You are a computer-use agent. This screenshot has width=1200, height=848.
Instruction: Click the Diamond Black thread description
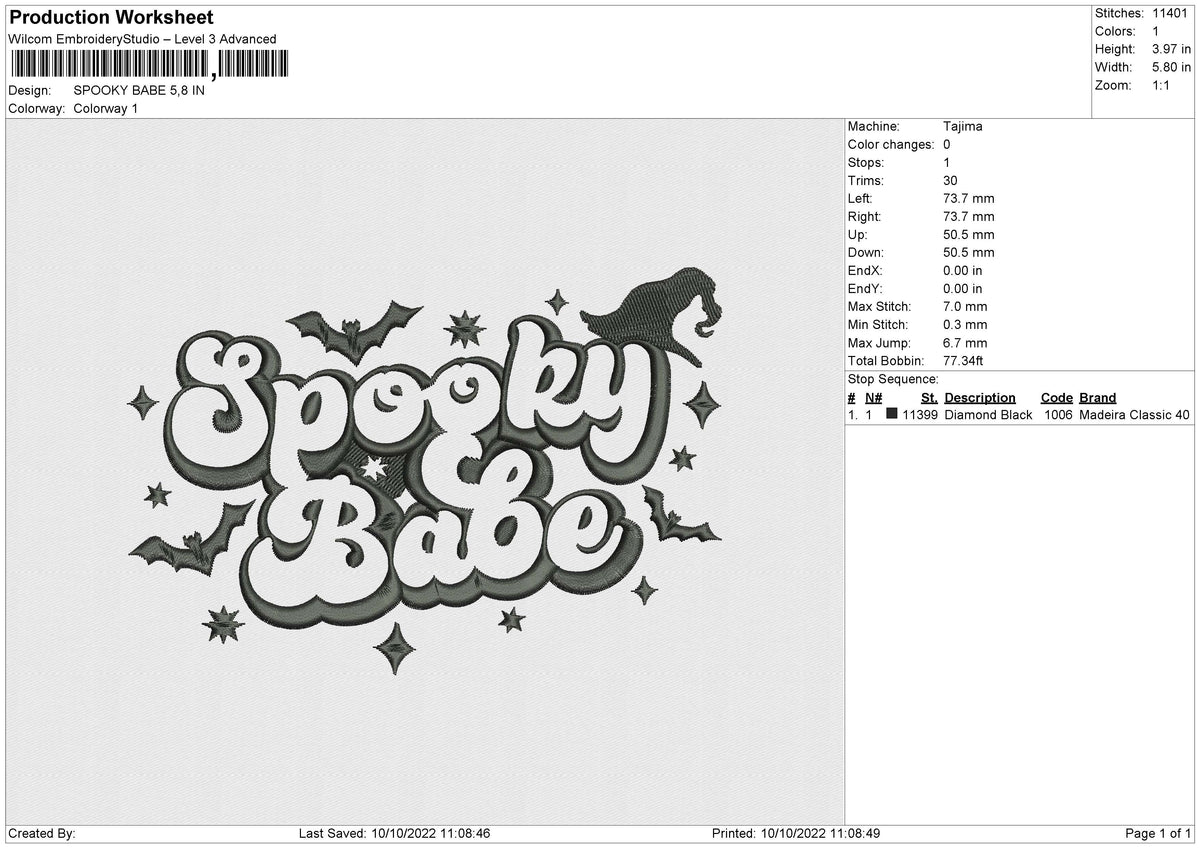pyautogui.click(x=988, y=414)
